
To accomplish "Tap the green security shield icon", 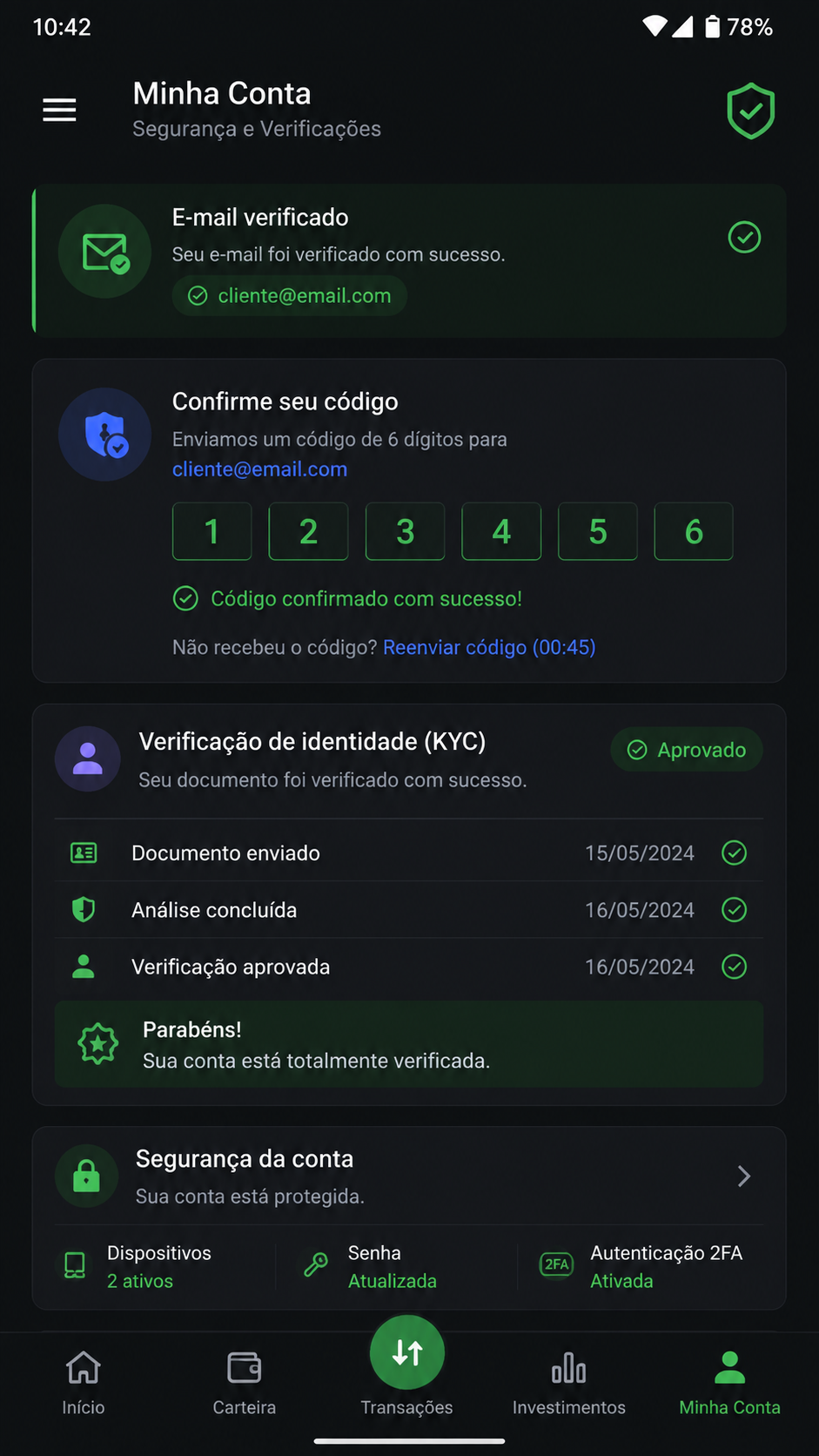I will (750, 111).
